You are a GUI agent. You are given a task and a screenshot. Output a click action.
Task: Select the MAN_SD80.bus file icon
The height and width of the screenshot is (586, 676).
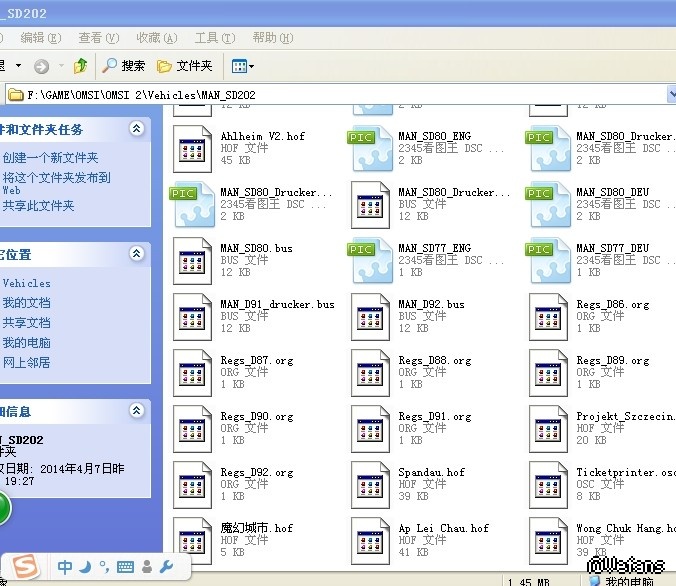point(192,258)
